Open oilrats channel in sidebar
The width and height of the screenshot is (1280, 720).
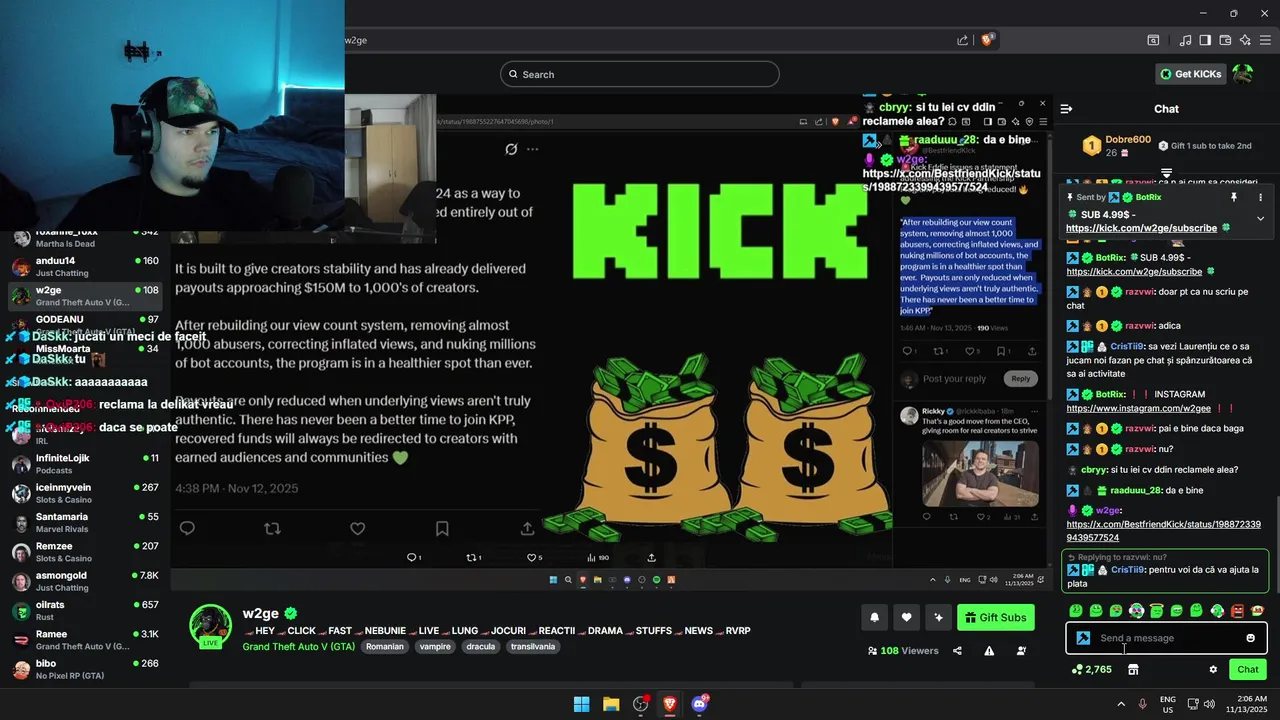pos(86,610)
